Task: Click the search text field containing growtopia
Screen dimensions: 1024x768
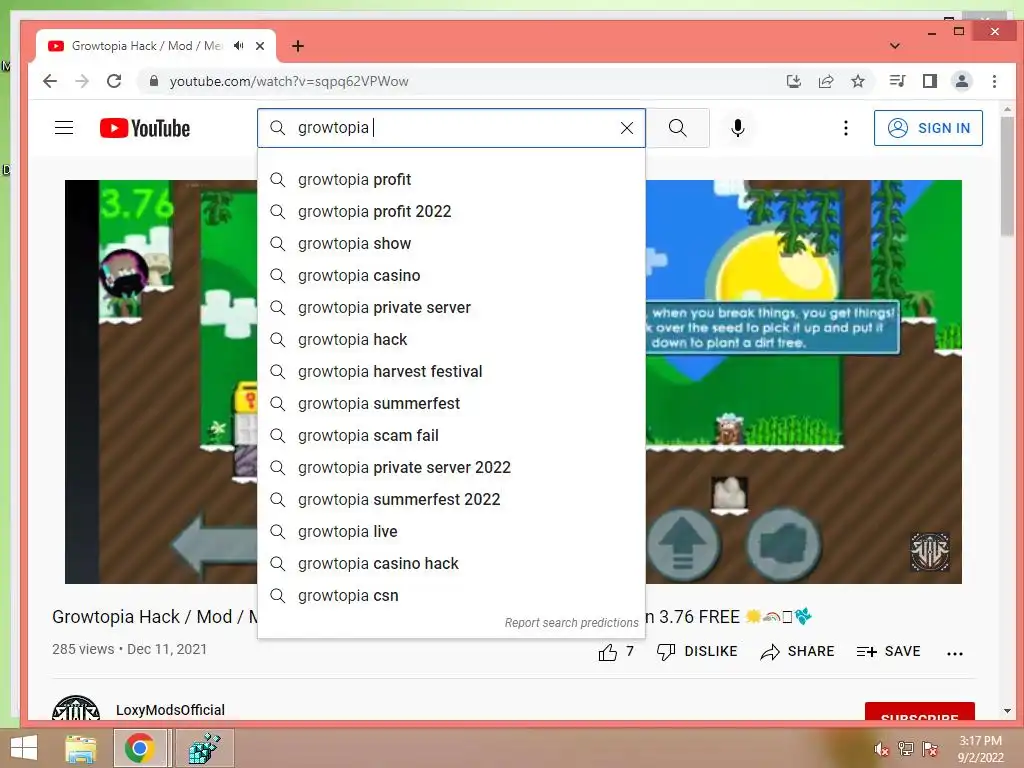Action: click(x=451, y=128)
